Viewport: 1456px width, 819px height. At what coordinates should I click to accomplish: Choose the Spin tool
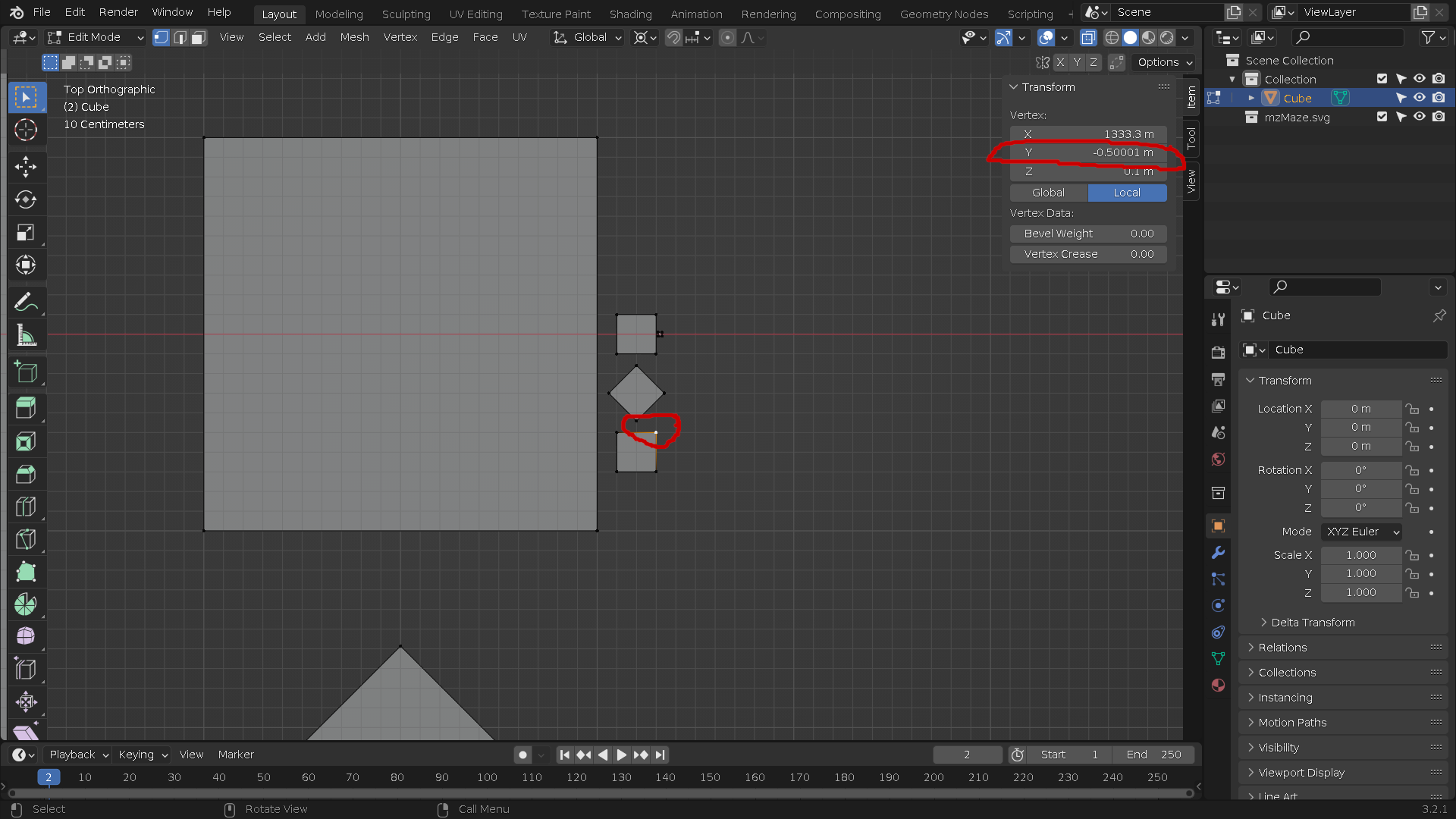coord(26,604)
